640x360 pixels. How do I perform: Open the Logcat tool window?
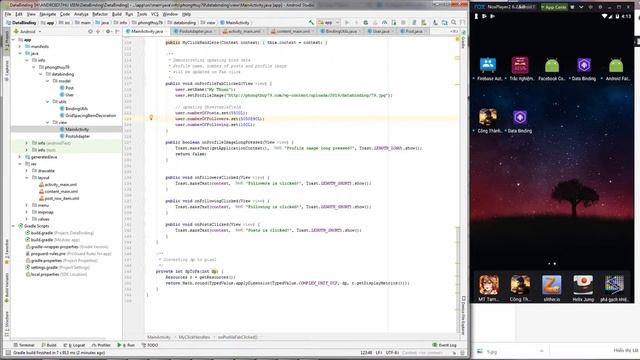click(x=75, y=345)
